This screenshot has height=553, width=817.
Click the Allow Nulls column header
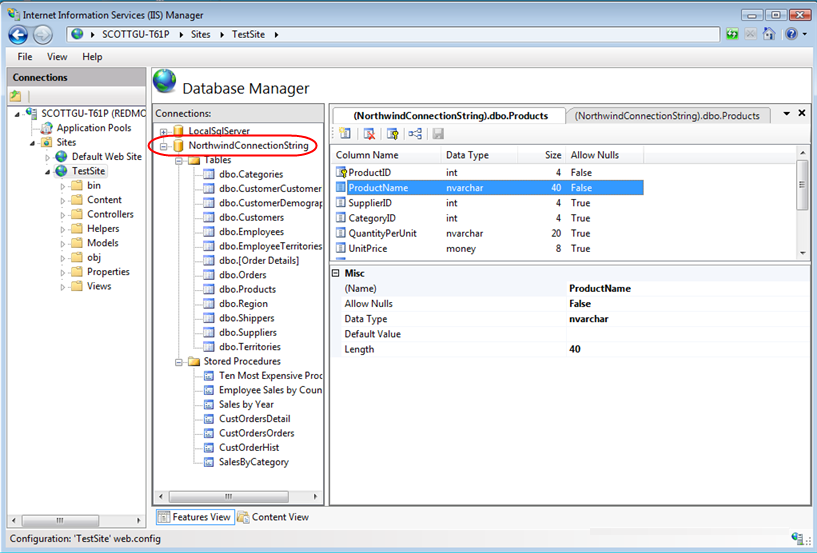tap(605, 155)
